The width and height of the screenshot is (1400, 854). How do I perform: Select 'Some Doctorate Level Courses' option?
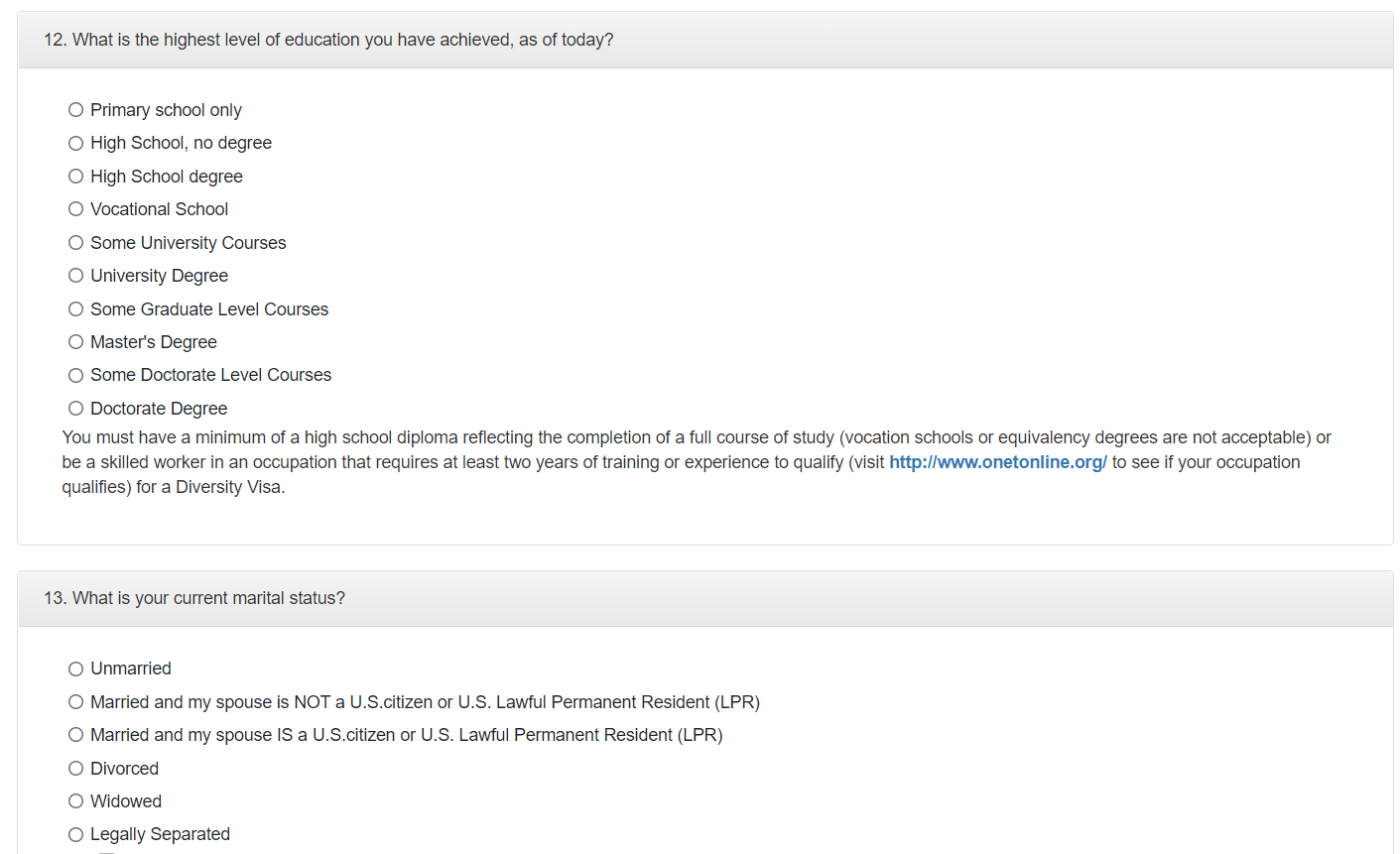(x=75, y=375)
